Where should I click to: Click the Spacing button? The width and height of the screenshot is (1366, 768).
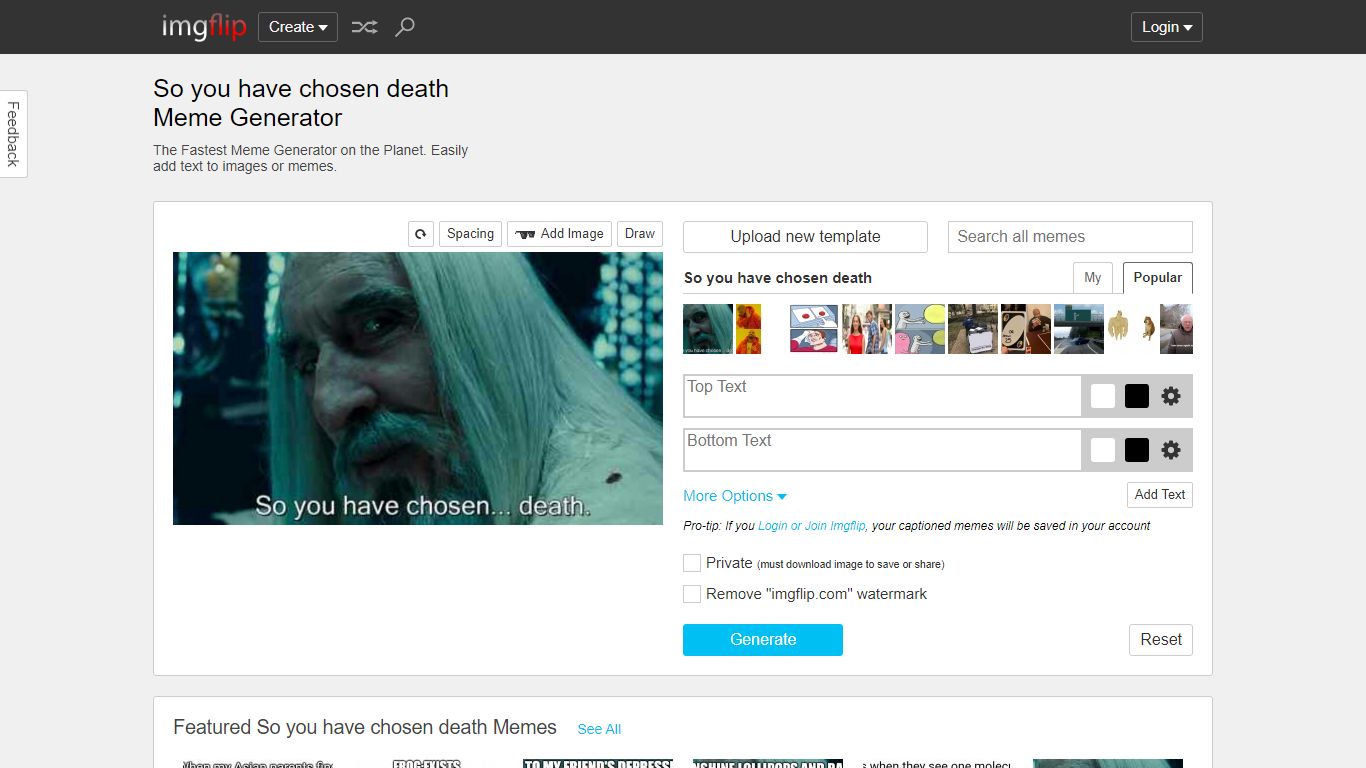(470, 234)
